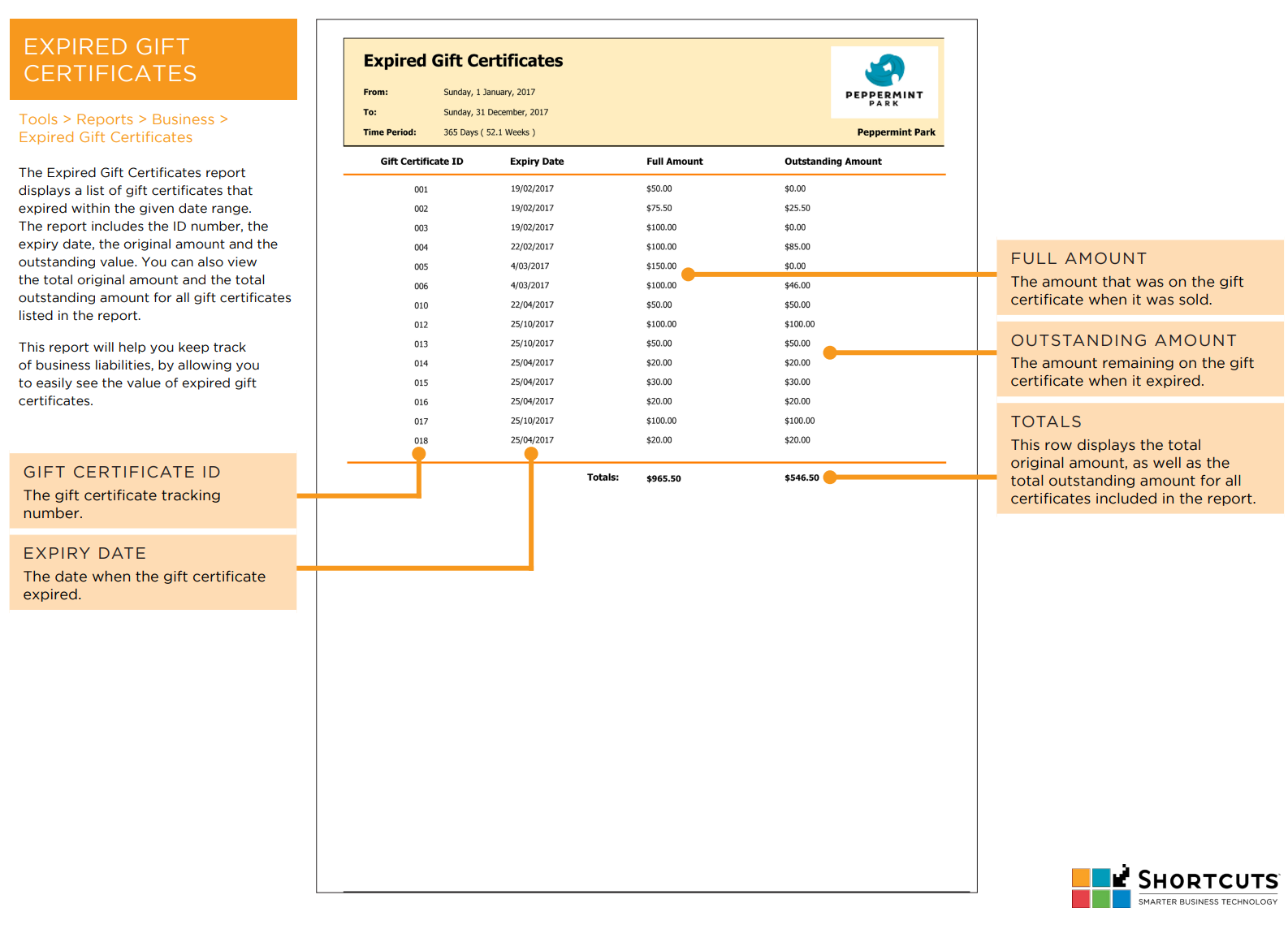The width and height of the screenshot is (1288, 925).
Task: Click the Outstanding Amount column header
Action: click(x=832, y=162)
